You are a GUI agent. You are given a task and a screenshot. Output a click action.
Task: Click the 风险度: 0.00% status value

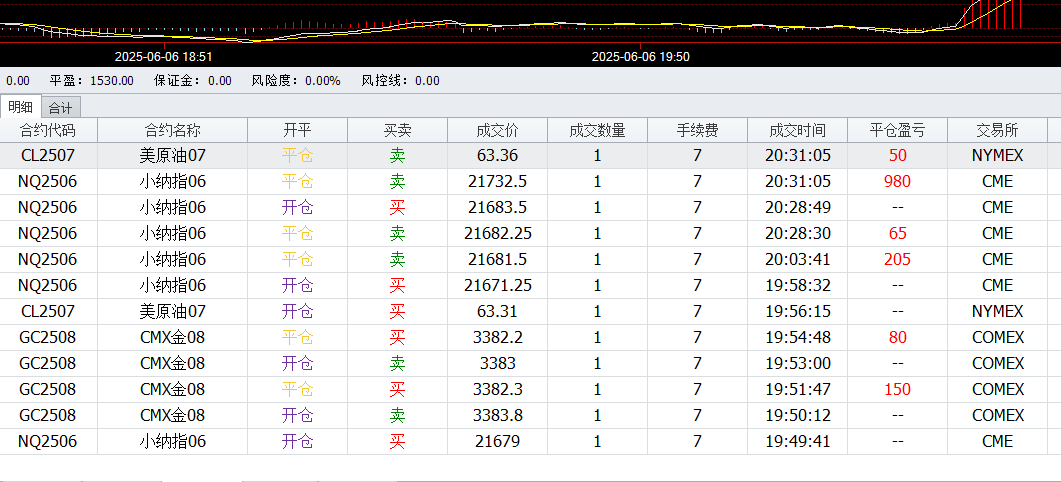[296, 81]
